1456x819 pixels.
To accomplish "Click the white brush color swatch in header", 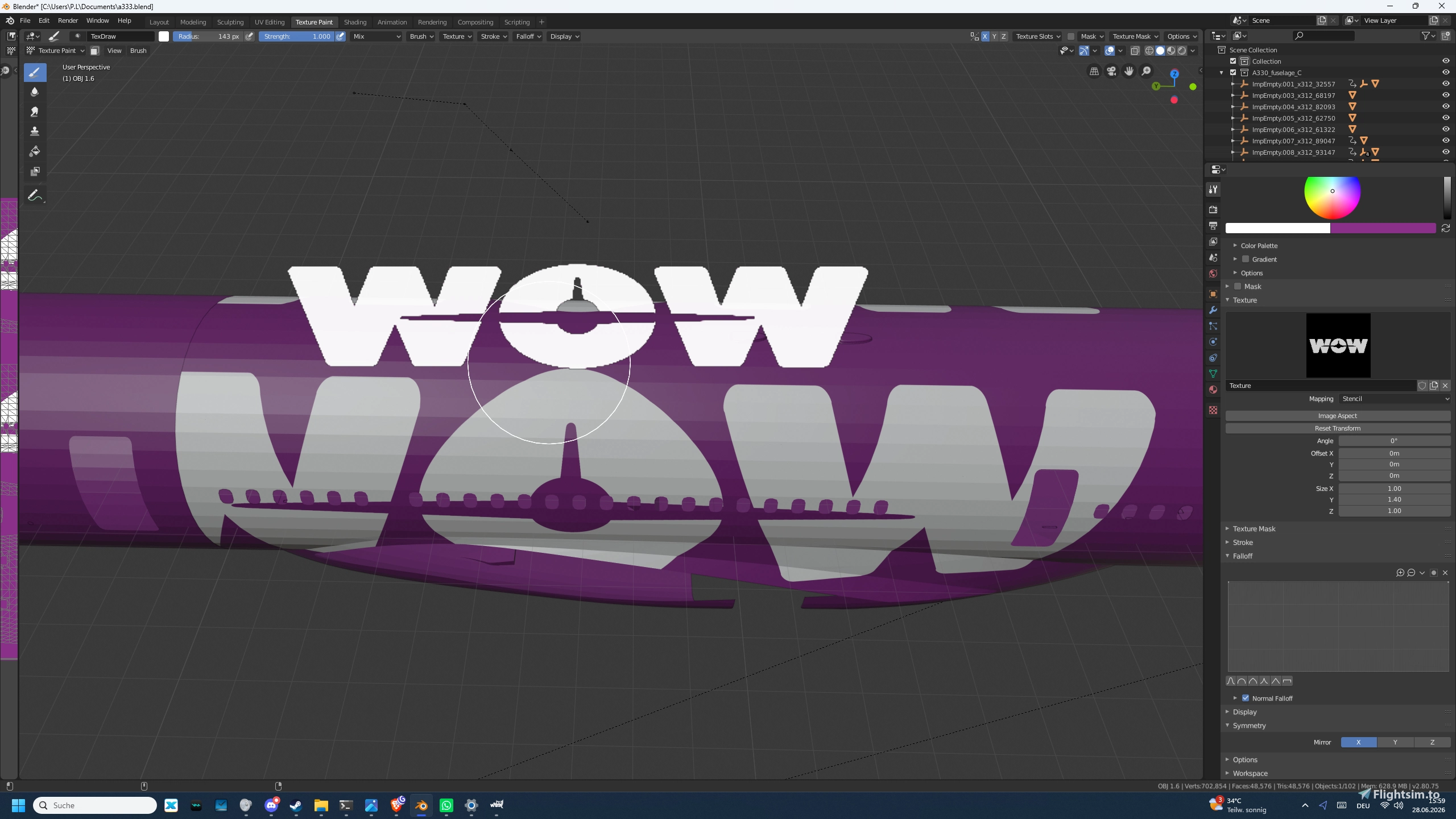I will pyautogui.click(x=164, y=36).
